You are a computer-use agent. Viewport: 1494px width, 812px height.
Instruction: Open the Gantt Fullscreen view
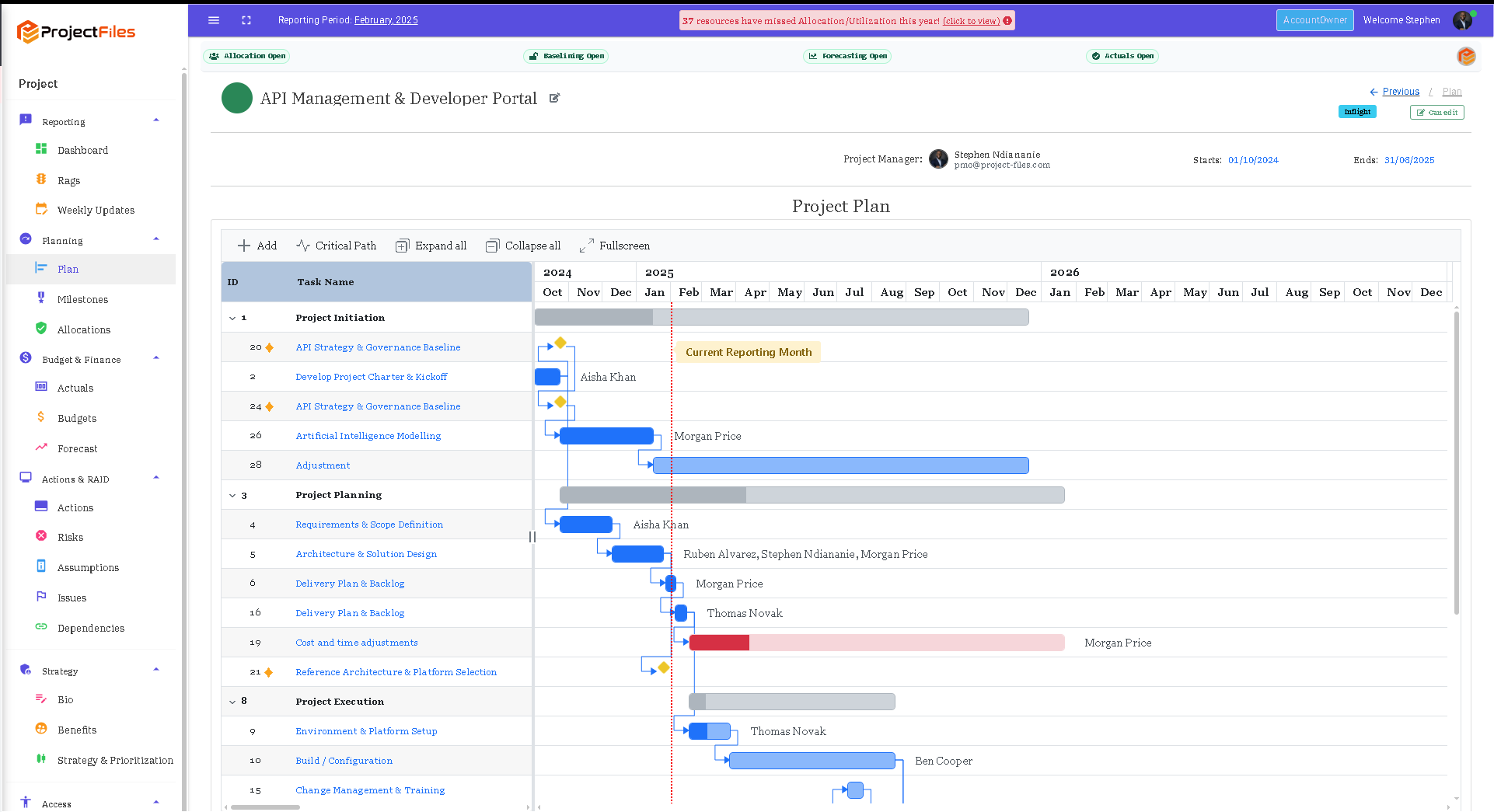(x=614, y=246)
